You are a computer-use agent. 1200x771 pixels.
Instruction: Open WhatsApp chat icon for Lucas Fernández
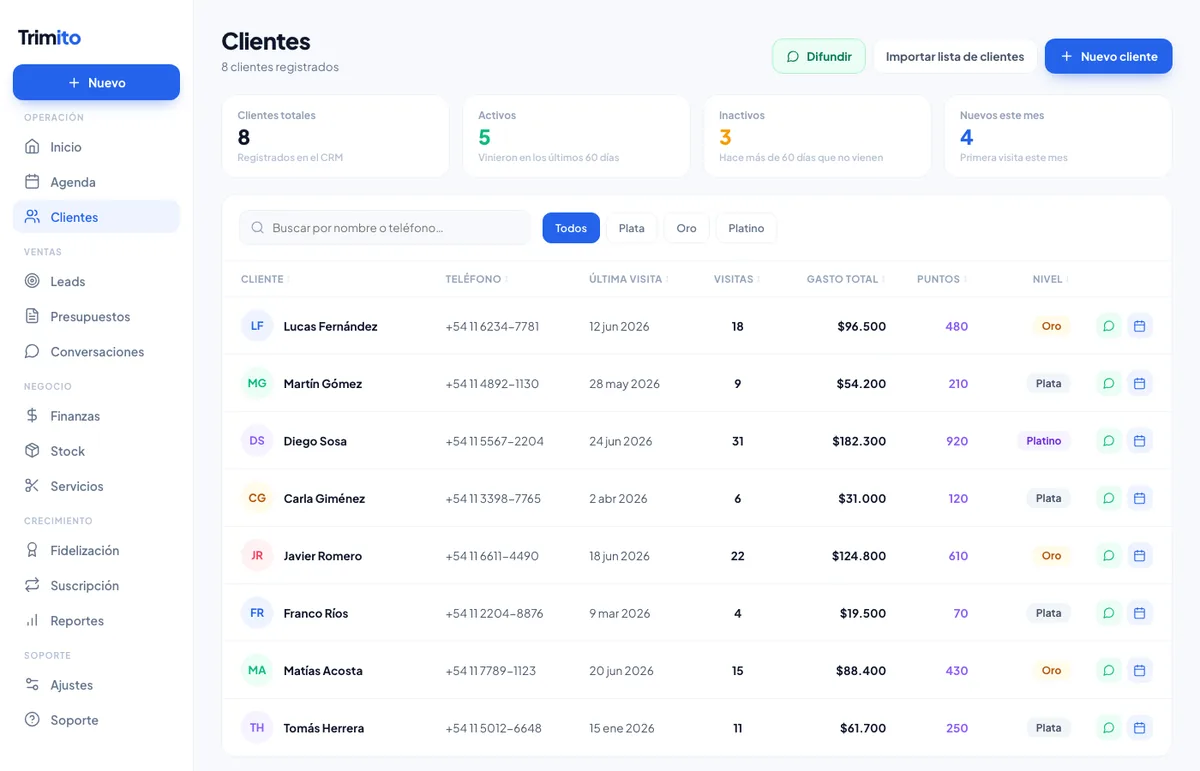(1108, 326)
